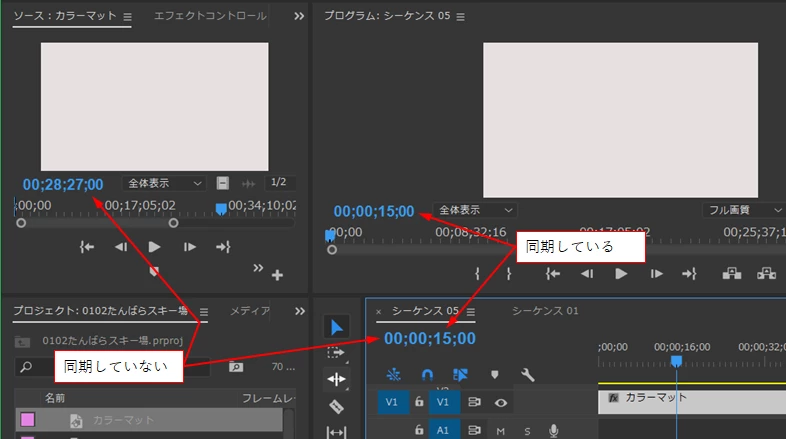786x439 pixels.
Task: Step back one frame in Source monitor
Action: 121,247
